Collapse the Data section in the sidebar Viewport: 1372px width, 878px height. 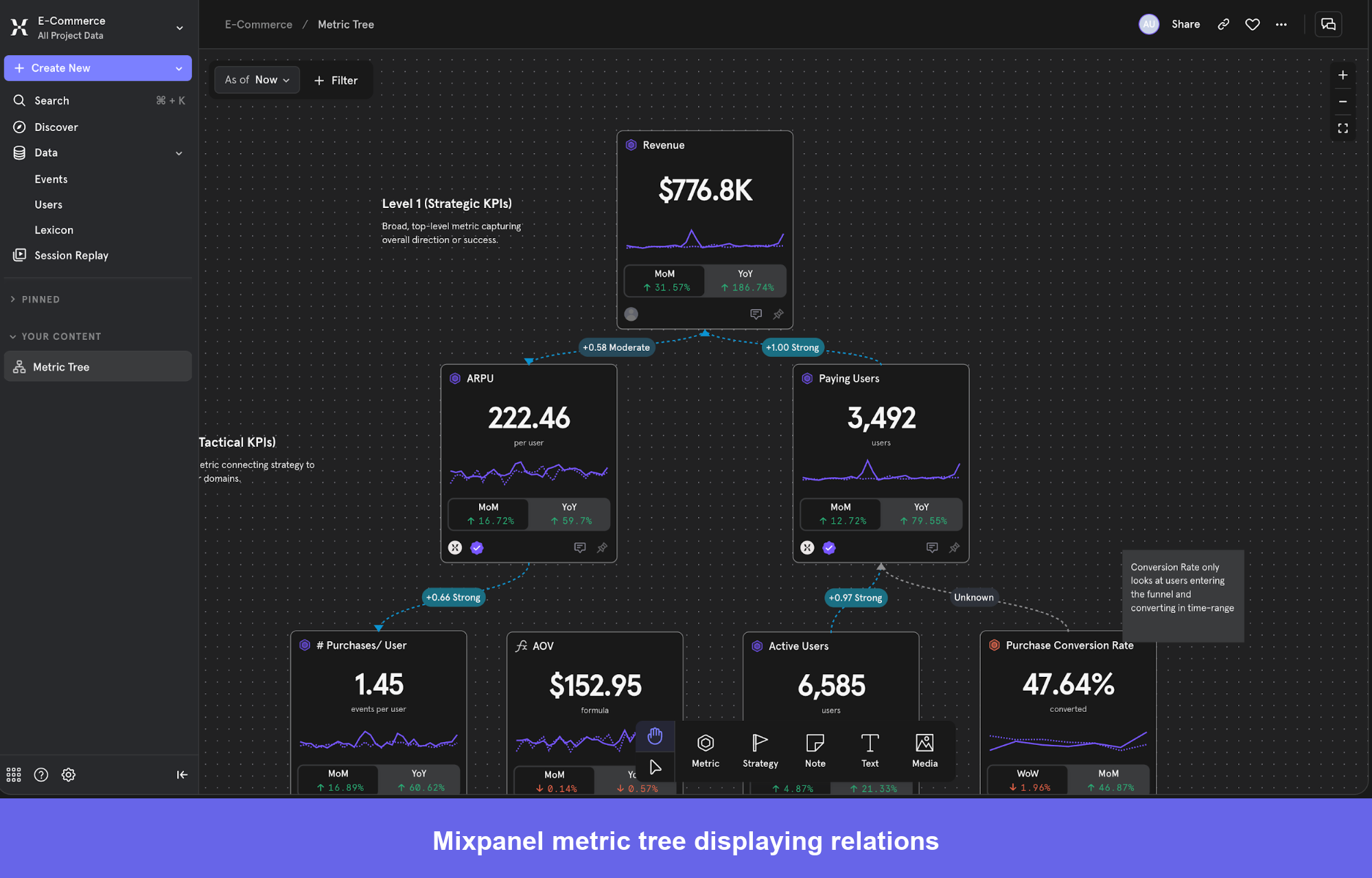(179, 152)
